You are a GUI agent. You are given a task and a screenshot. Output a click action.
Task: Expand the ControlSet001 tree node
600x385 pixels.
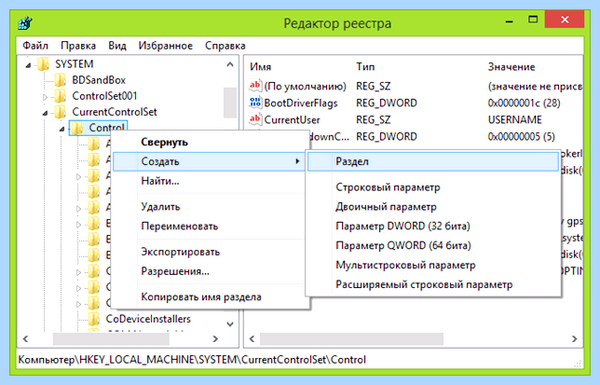[x=45, y=97]
